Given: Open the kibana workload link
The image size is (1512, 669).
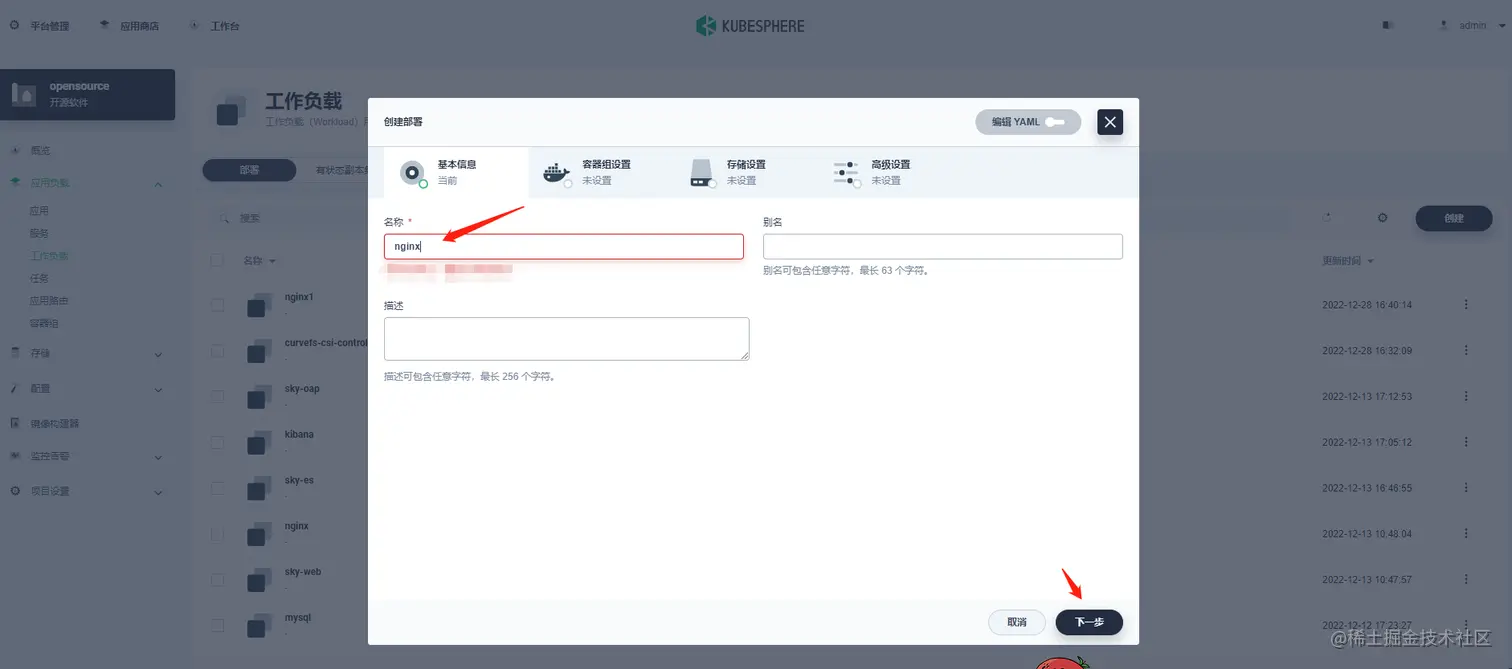Looking at the screenshot, I should [299, 434].
